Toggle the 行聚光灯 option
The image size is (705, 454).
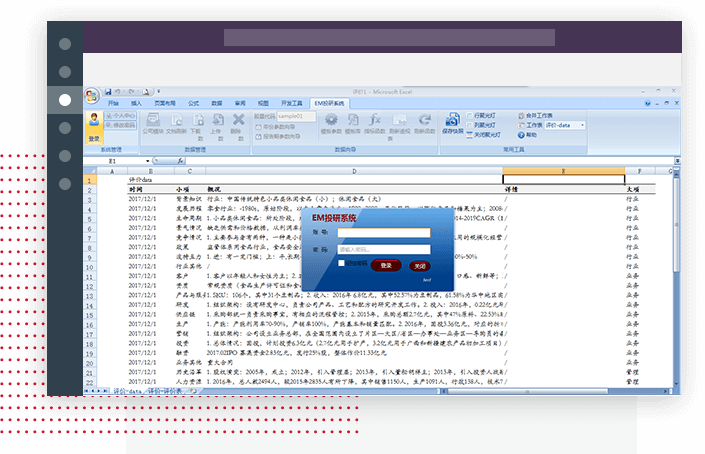pos(470,116)
